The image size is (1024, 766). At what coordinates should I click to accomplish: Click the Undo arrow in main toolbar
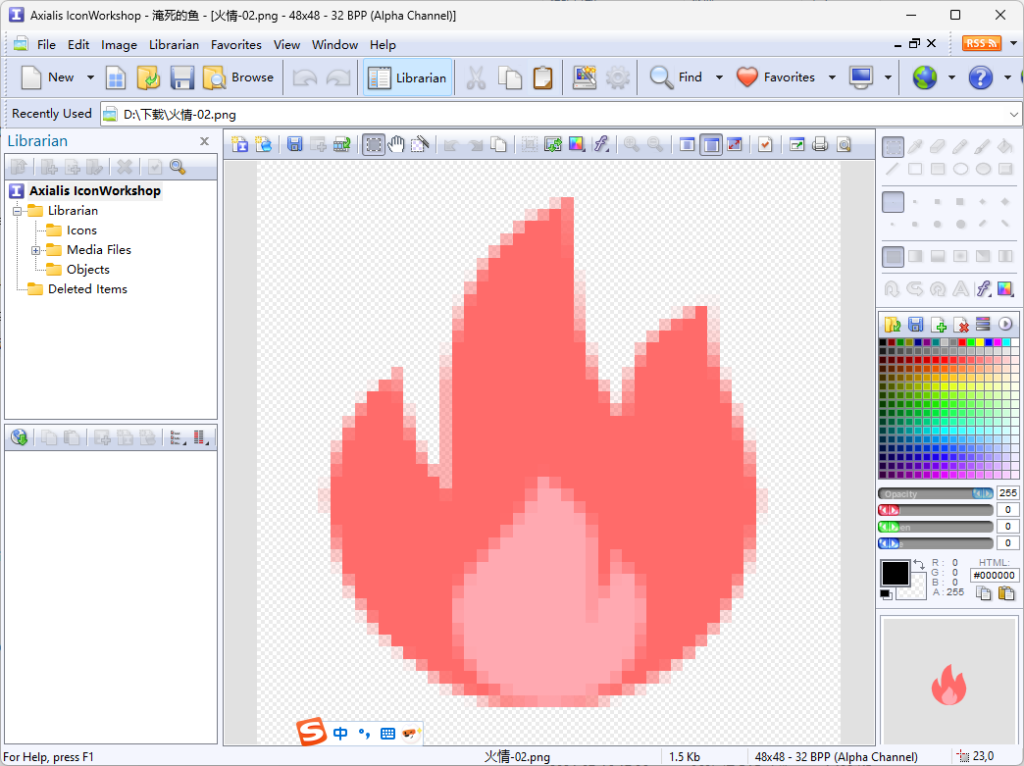pyautogui.click(x=304, y=78)
